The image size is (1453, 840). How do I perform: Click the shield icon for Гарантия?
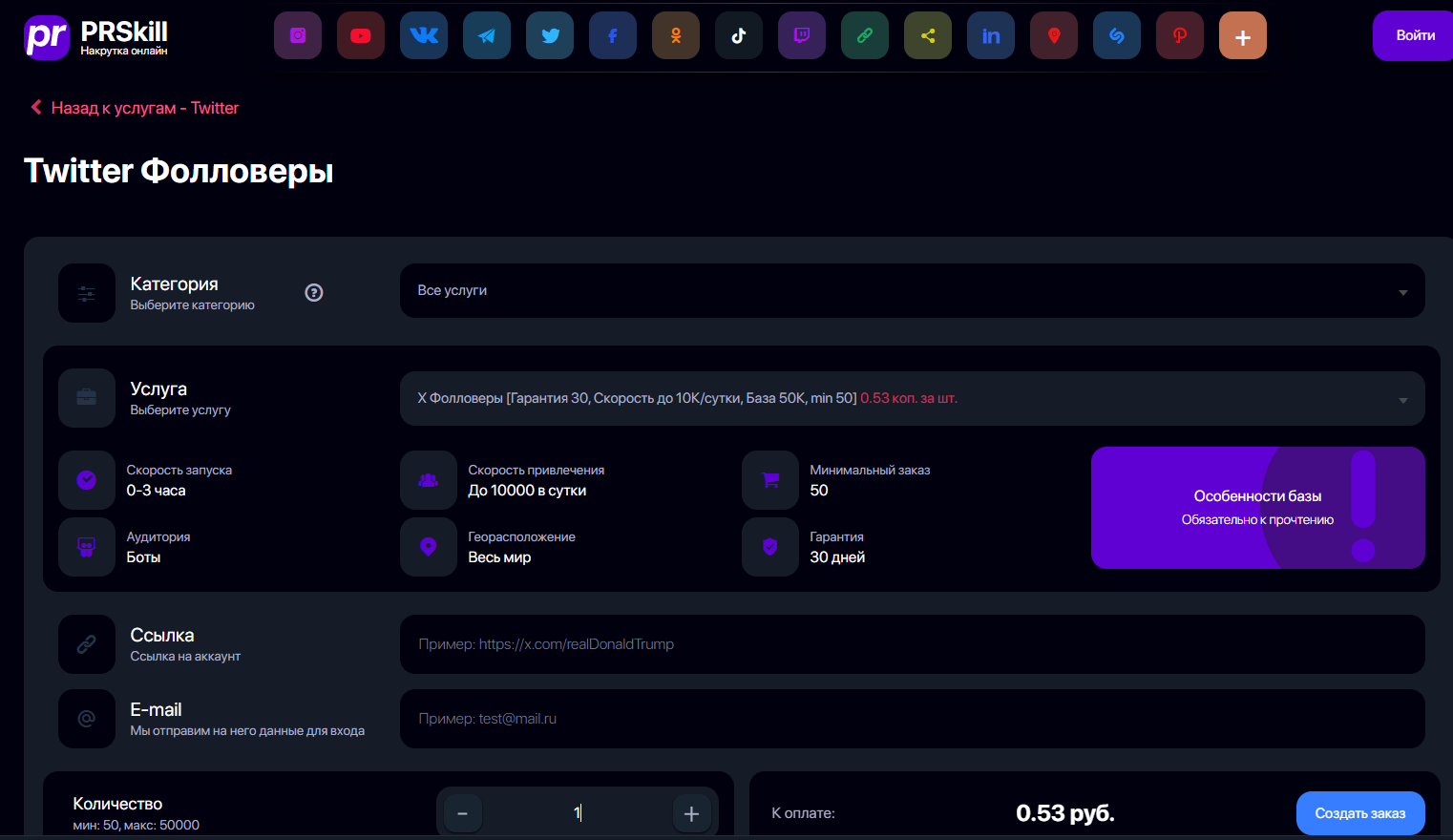pyautogui.click(x=770, y=547)
